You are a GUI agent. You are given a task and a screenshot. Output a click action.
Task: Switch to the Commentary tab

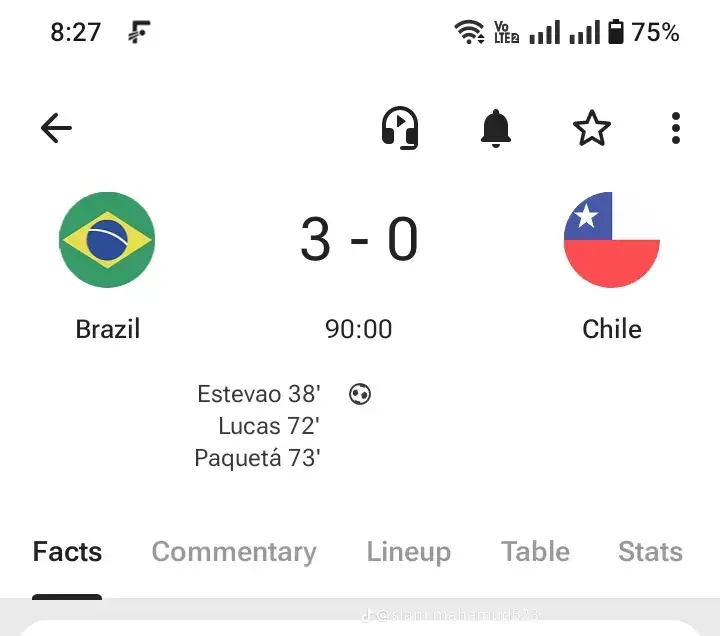(x=234, y=552)
